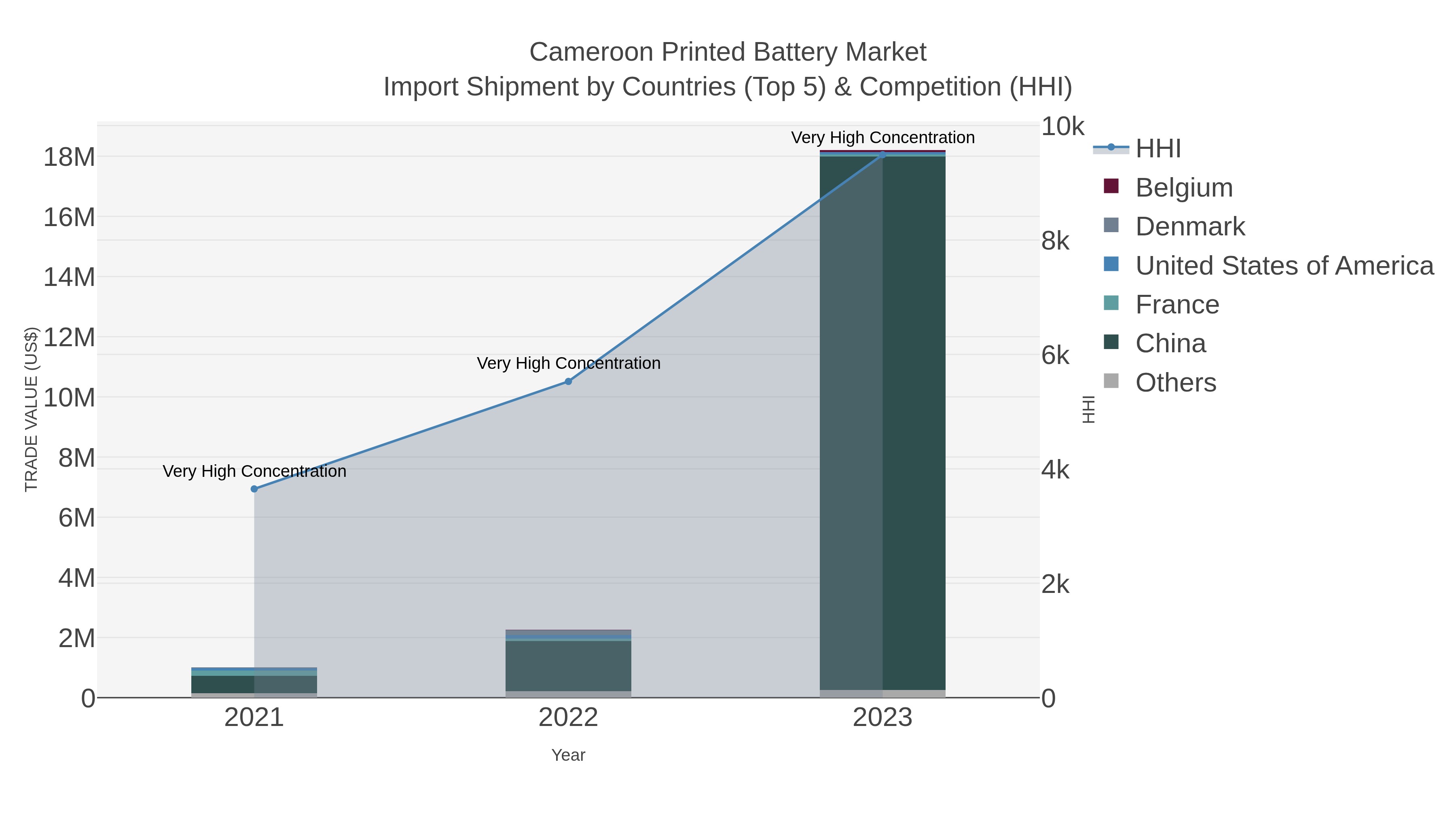The width and height of the screenshot is (1456, 819).
Task: Click the 2023 China stacked bar
Action: (883, 423)
